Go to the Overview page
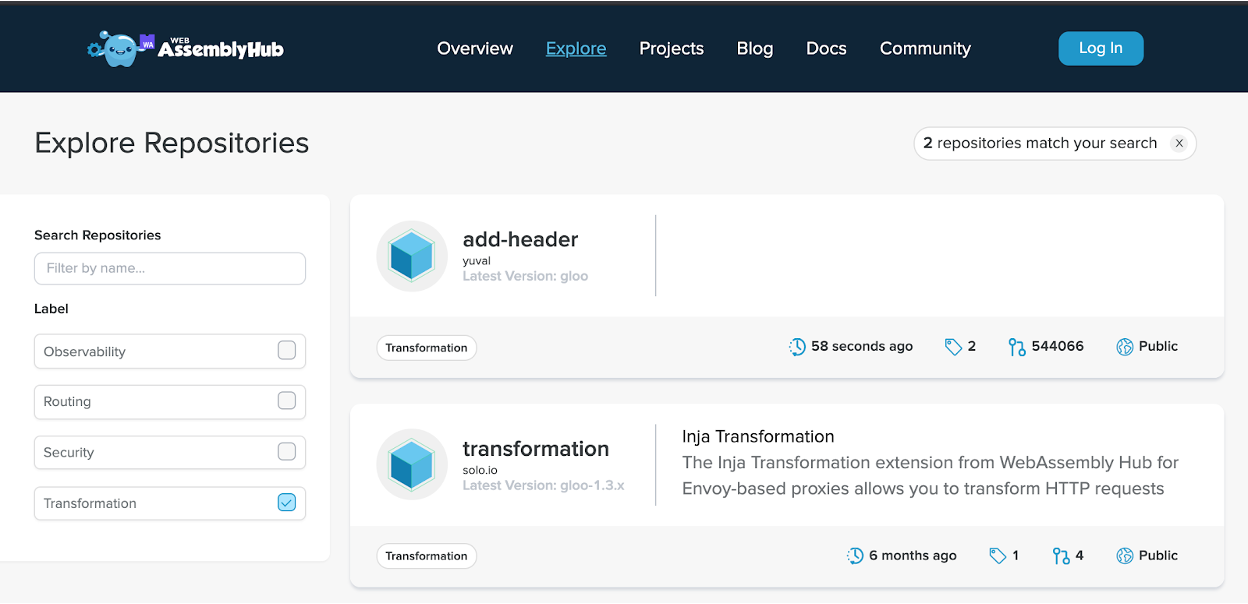 coord(475,48)
